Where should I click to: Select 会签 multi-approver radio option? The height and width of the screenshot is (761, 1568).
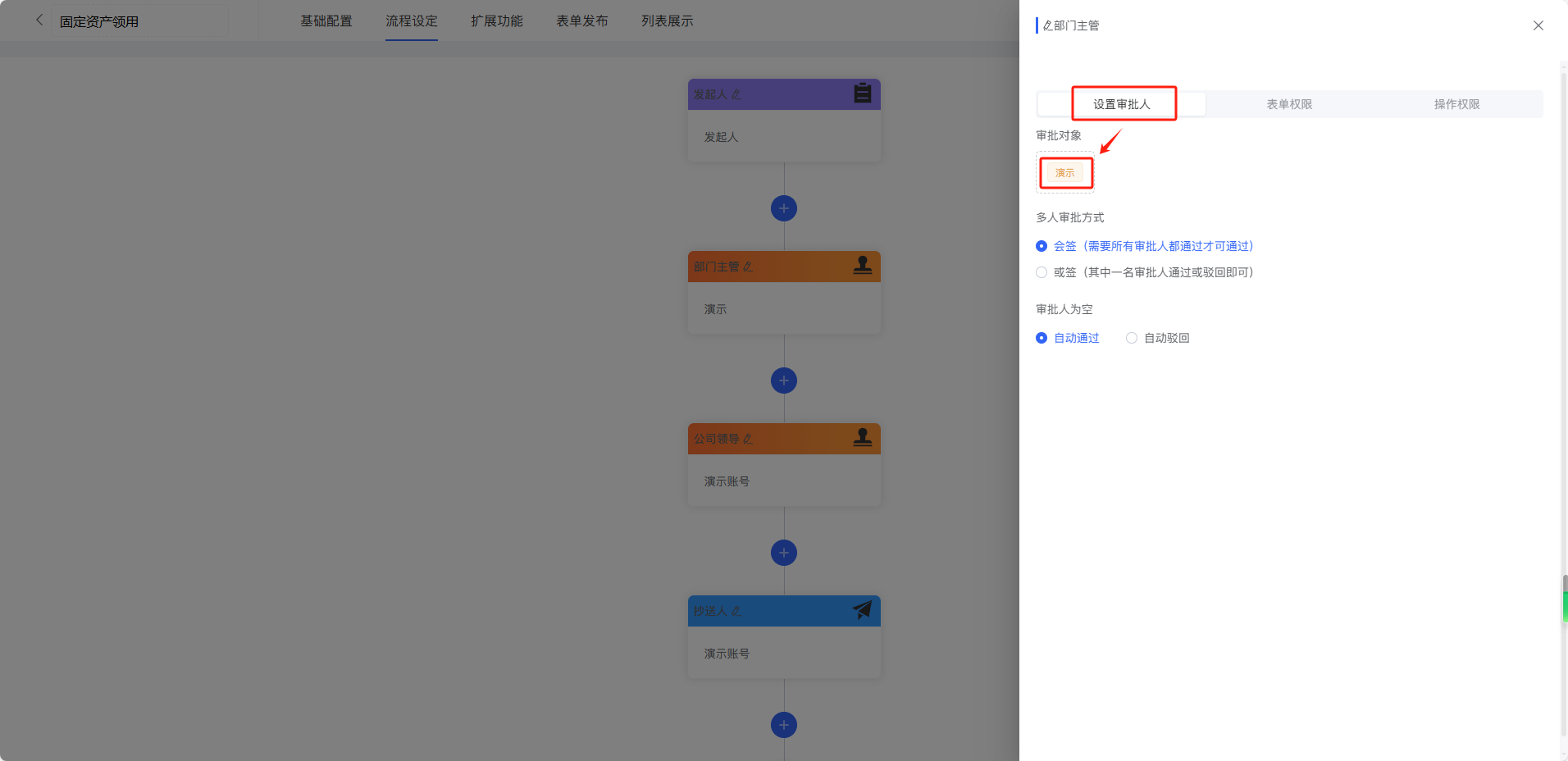(1042, 246)
